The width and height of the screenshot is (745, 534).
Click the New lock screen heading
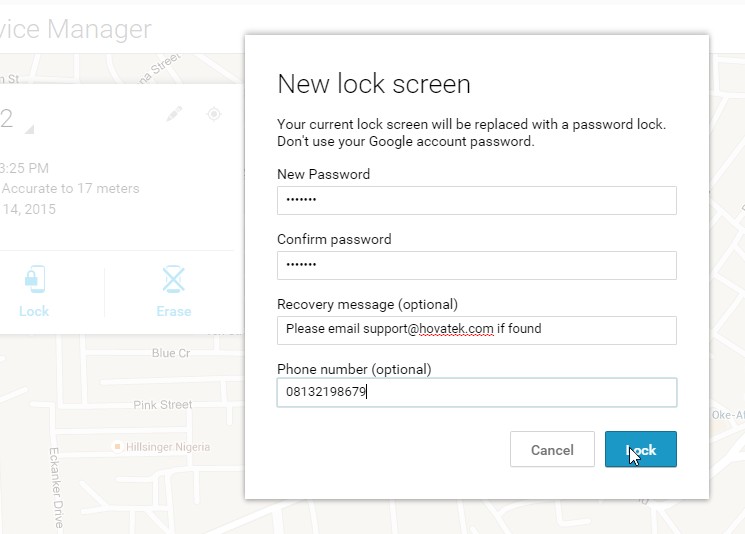pyautogui.click(x=374, y=84)
